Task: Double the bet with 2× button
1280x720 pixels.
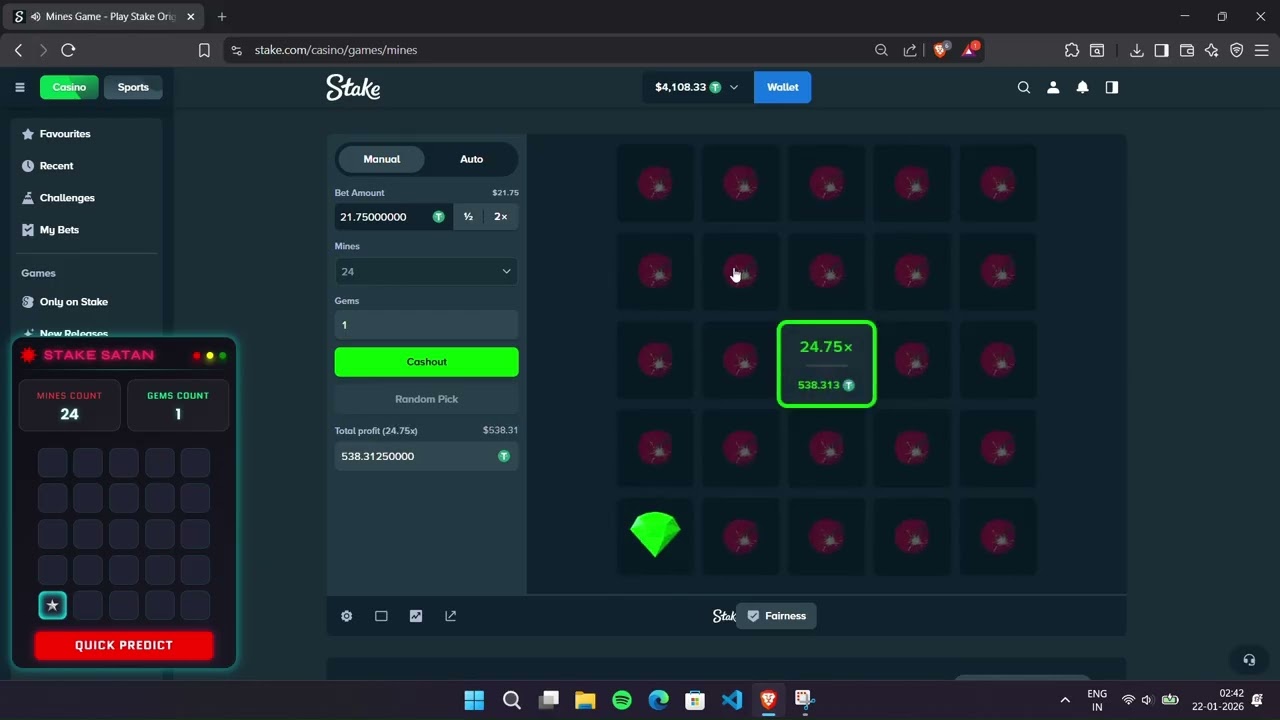Action: (x=500, y=217)
